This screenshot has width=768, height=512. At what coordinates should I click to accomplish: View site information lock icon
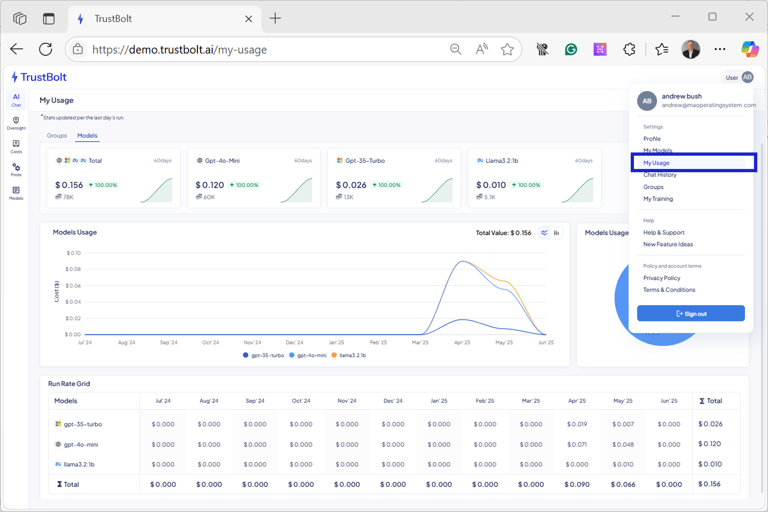[77, 49]
